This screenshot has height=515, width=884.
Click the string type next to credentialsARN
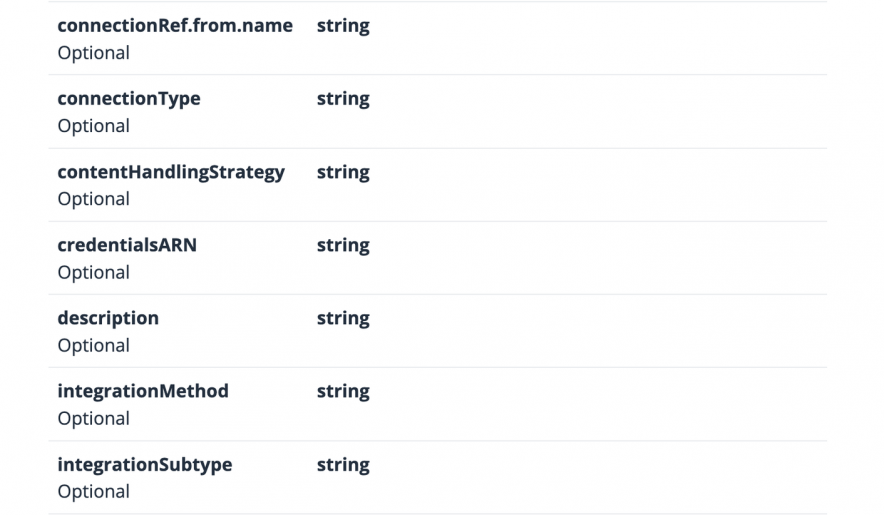[343, 245]
